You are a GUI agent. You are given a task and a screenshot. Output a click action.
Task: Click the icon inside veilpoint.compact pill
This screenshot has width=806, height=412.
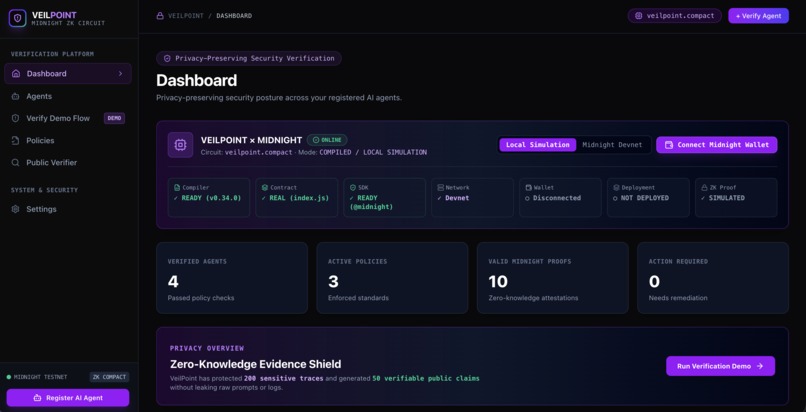click(638, 16)
